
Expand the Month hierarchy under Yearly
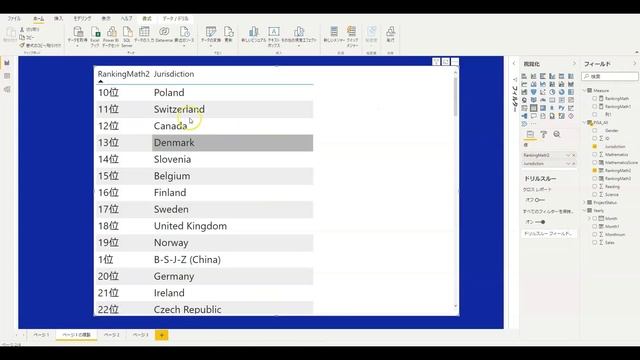click(x=589, y=219)
